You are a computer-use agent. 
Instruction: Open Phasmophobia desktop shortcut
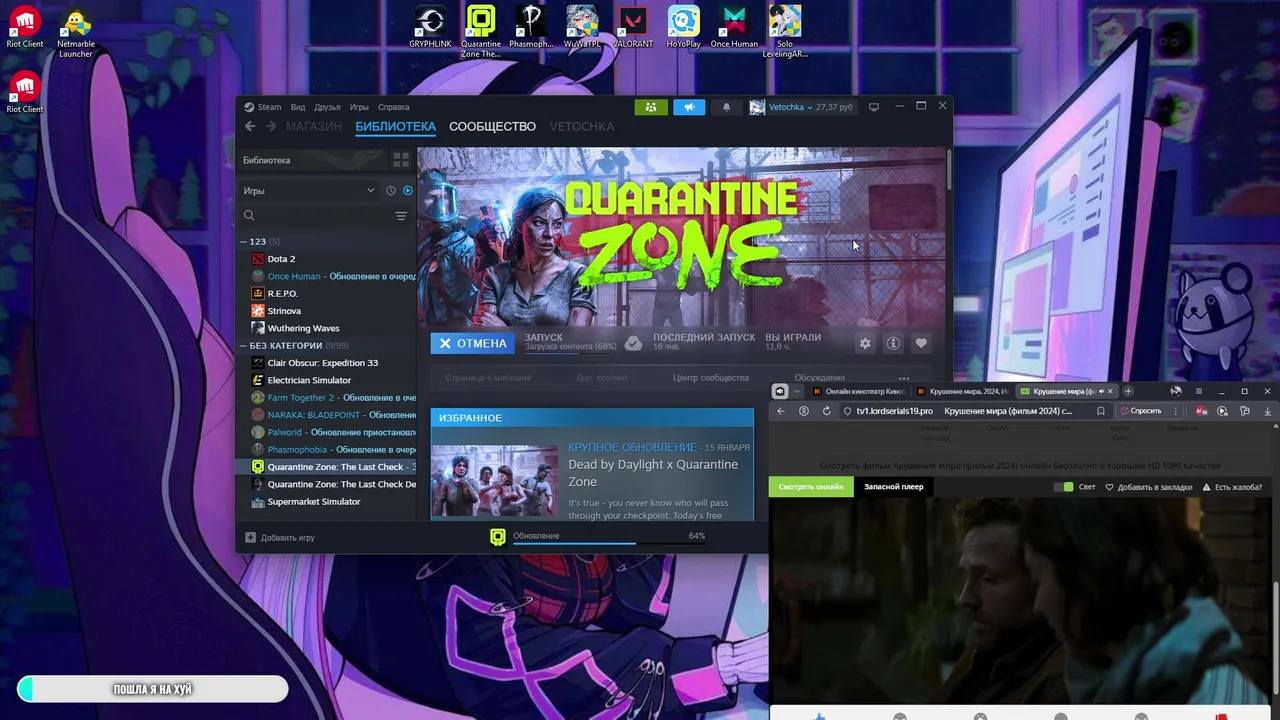click(531, 27)
